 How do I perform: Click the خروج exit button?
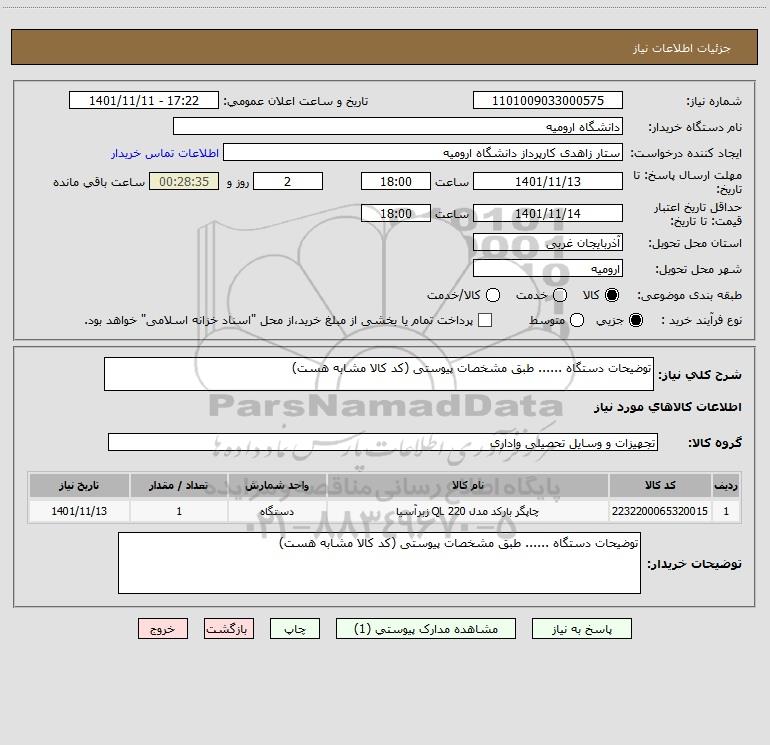point(163,629)
